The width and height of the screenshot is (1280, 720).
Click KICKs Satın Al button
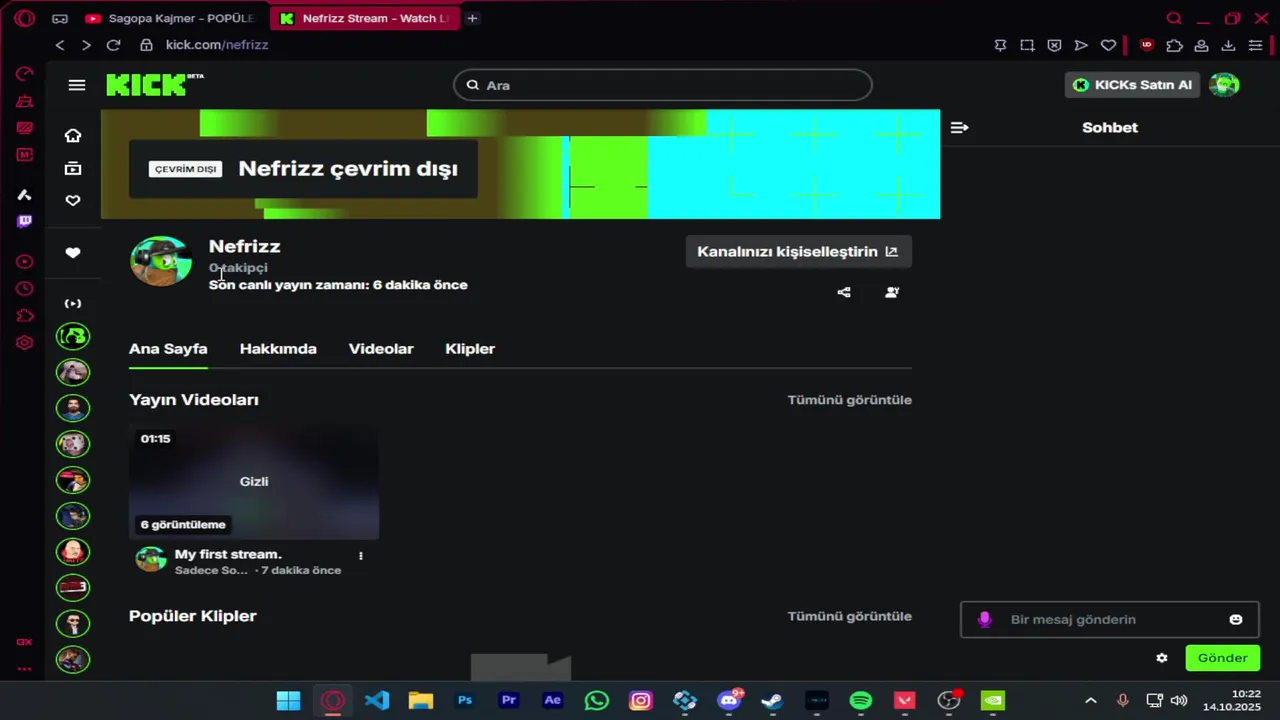point(1132,85)
